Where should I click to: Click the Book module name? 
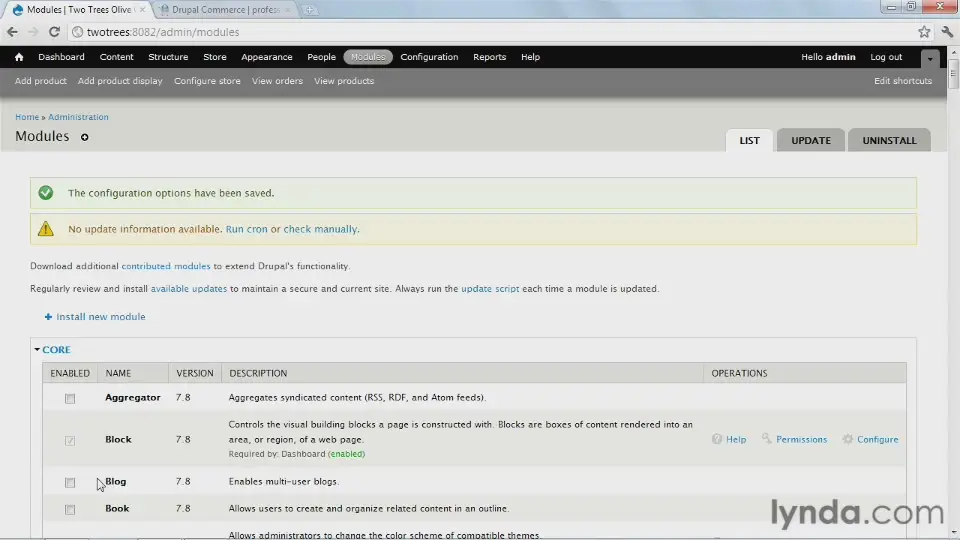[x=117, y=508]
